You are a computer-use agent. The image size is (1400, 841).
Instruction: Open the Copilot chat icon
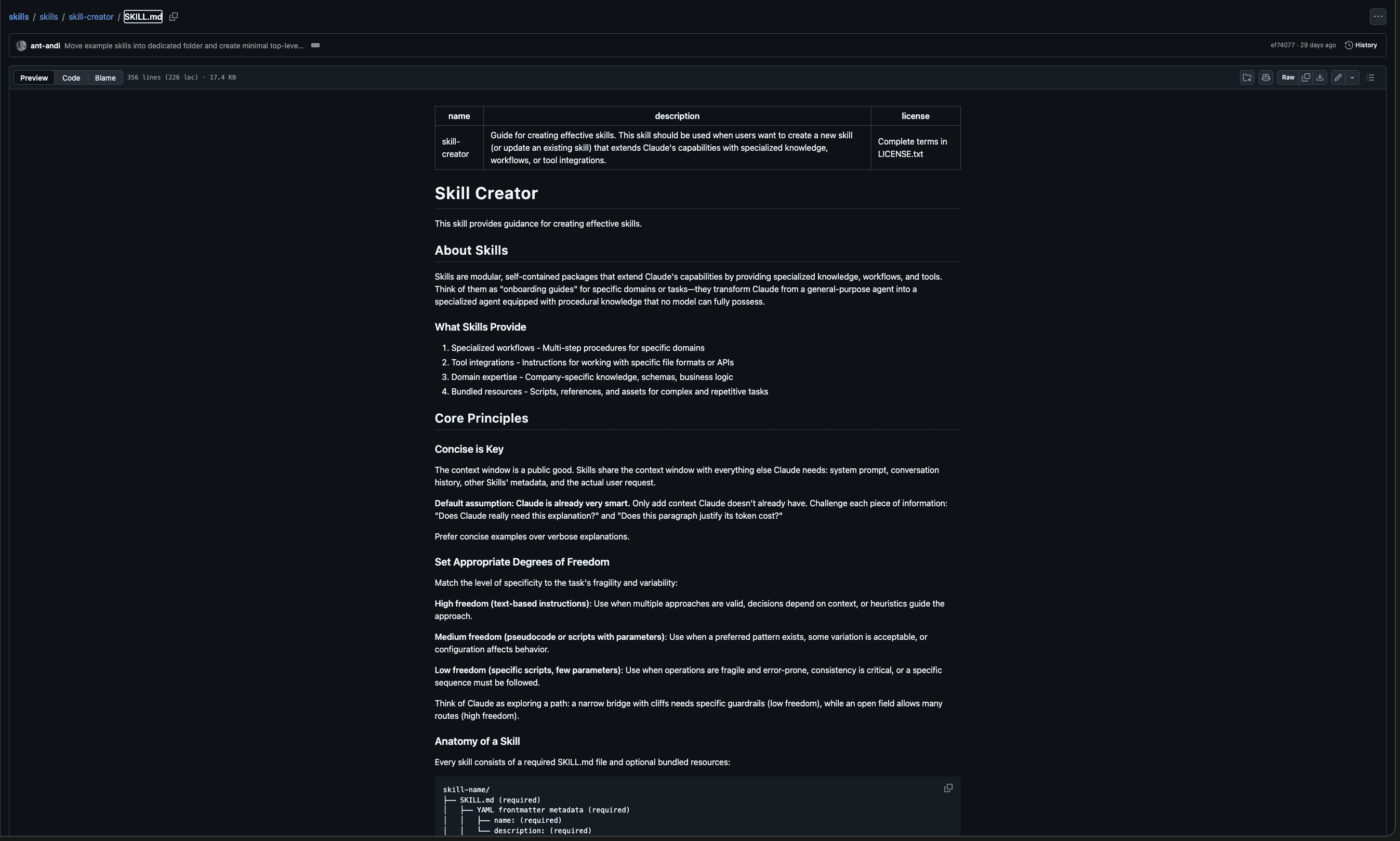coord(1266,77)
